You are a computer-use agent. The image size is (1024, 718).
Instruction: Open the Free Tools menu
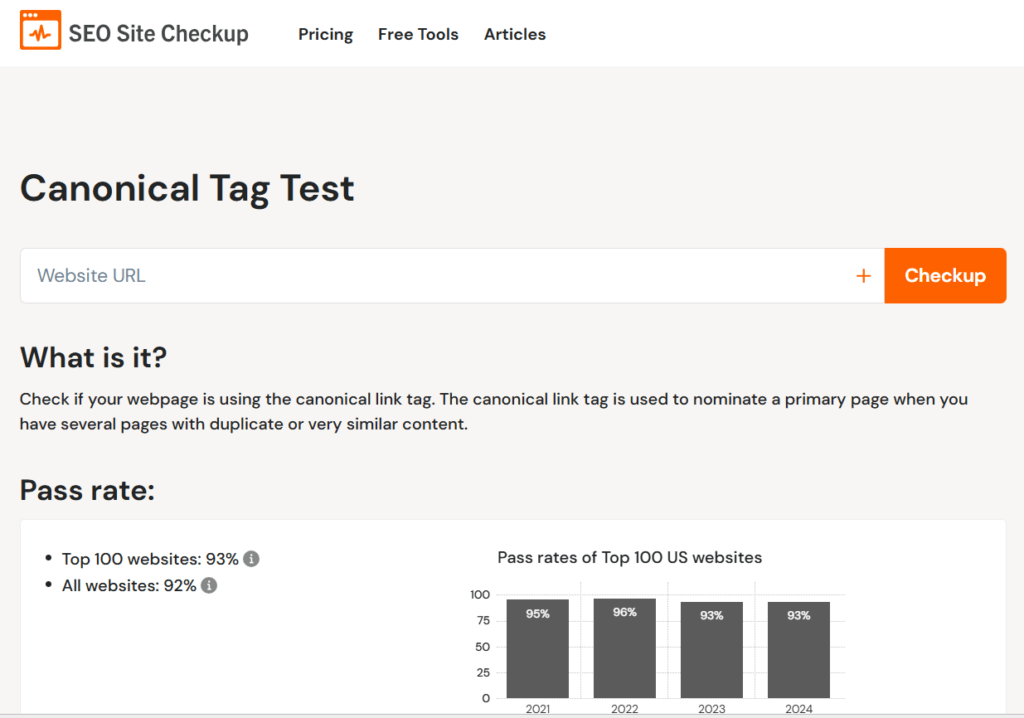coord(418,34)
